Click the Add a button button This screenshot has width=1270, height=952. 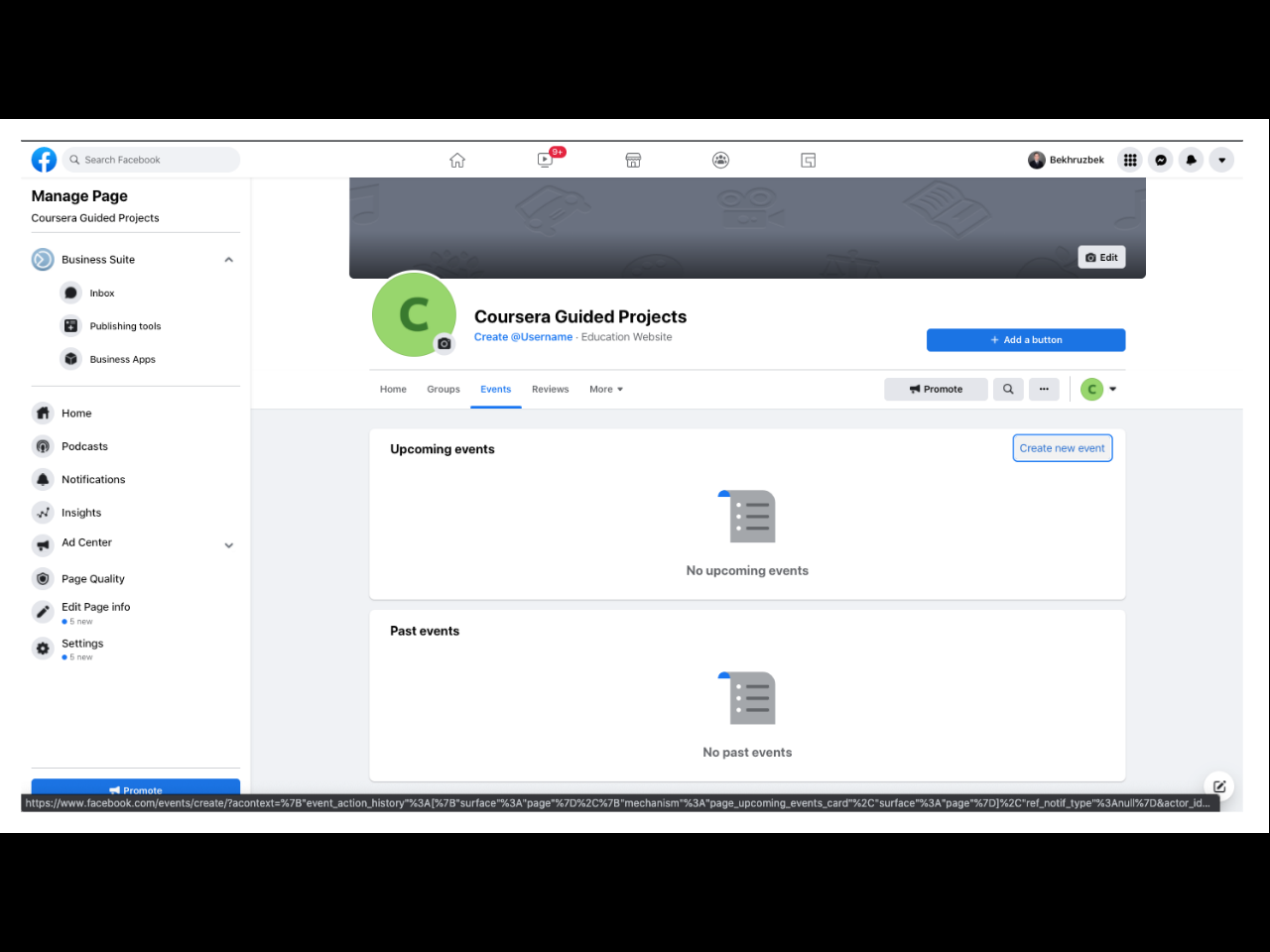[1026, 340]
